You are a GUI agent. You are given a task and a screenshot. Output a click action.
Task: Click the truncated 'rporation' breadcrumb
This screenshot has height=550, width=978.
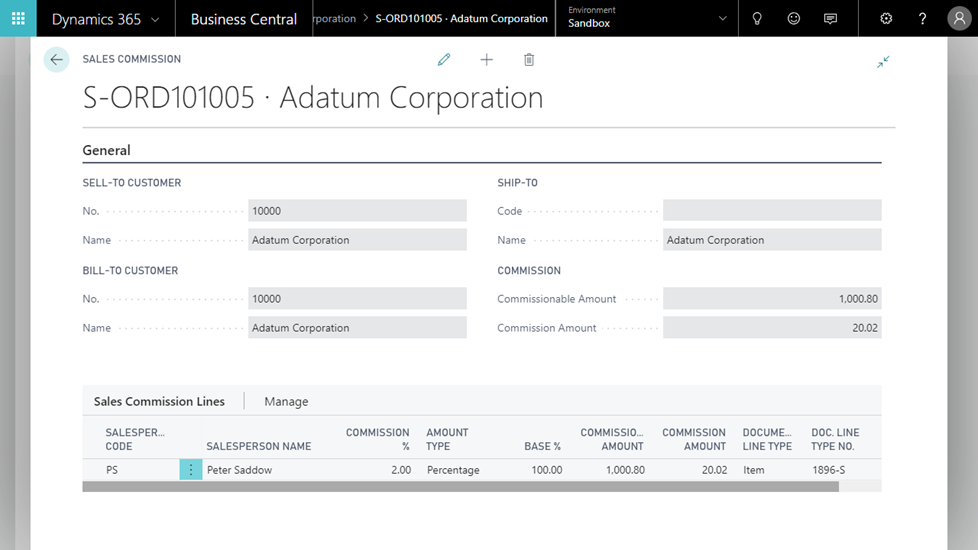(335, 19)
